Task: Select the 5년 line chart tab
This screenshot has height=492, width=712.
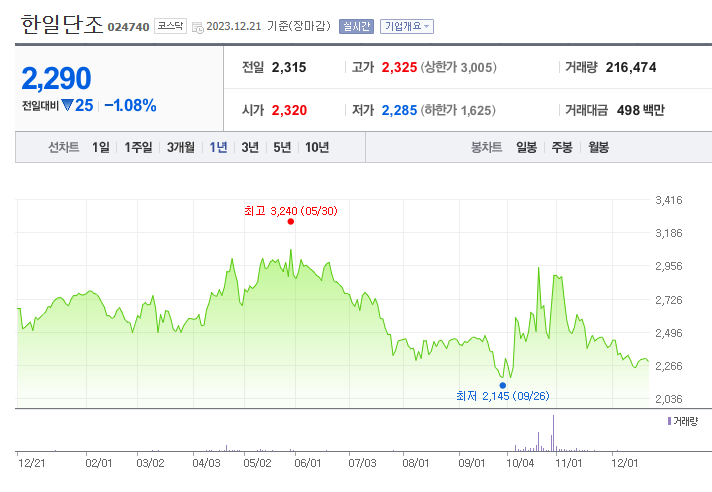Action: (x=282, y=147)
